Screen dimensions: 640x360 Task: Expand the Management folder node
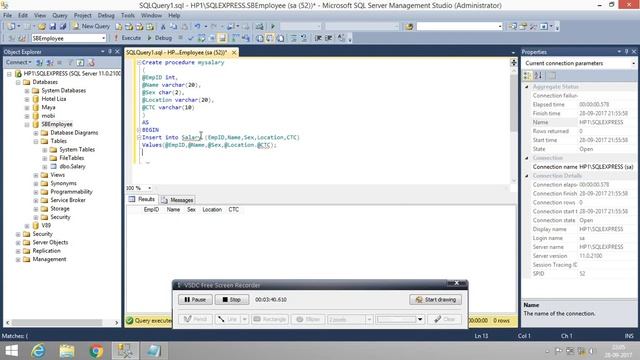[x=18, y=260]
